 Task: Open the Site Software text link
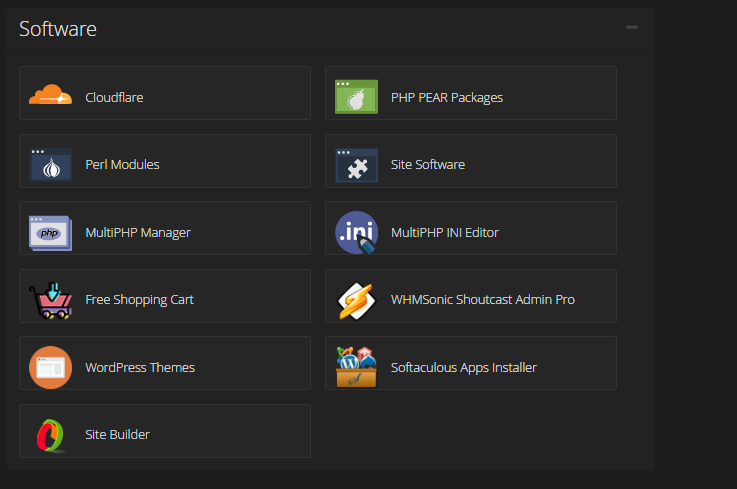(x=428, y=164)
